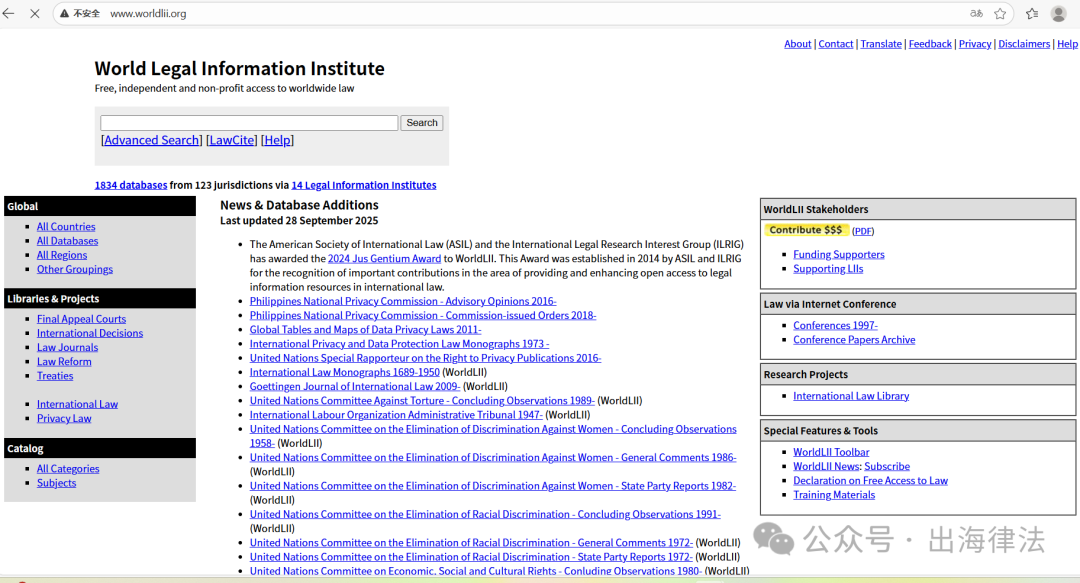Screen dimensions: 1080x583
Task: Open Declaration on Free Access to Law
Action: coord(871,480)
